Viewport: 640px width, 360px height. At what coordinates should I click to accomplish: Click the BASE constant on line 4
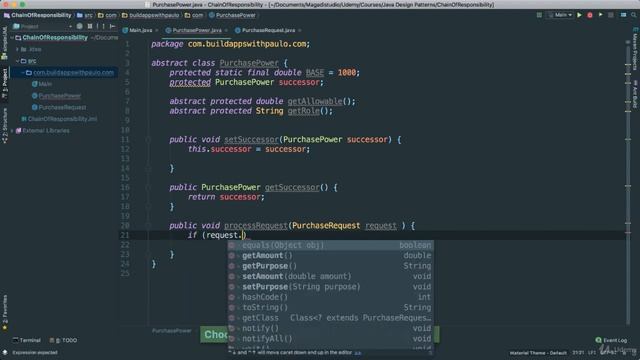point(315,73)
